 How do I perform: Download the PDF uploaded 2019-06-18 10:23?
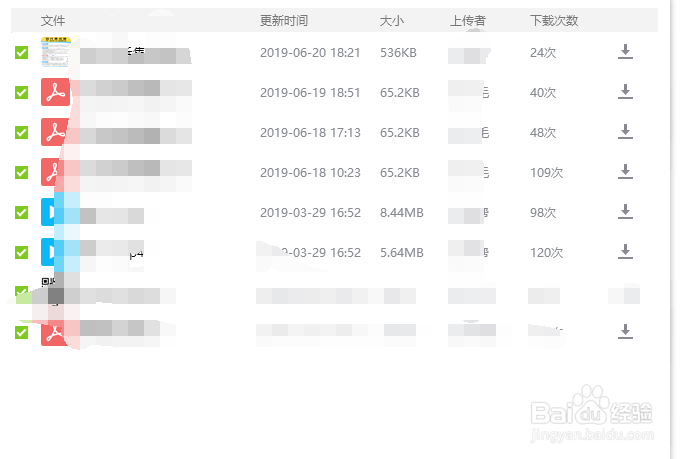(625, 172)
